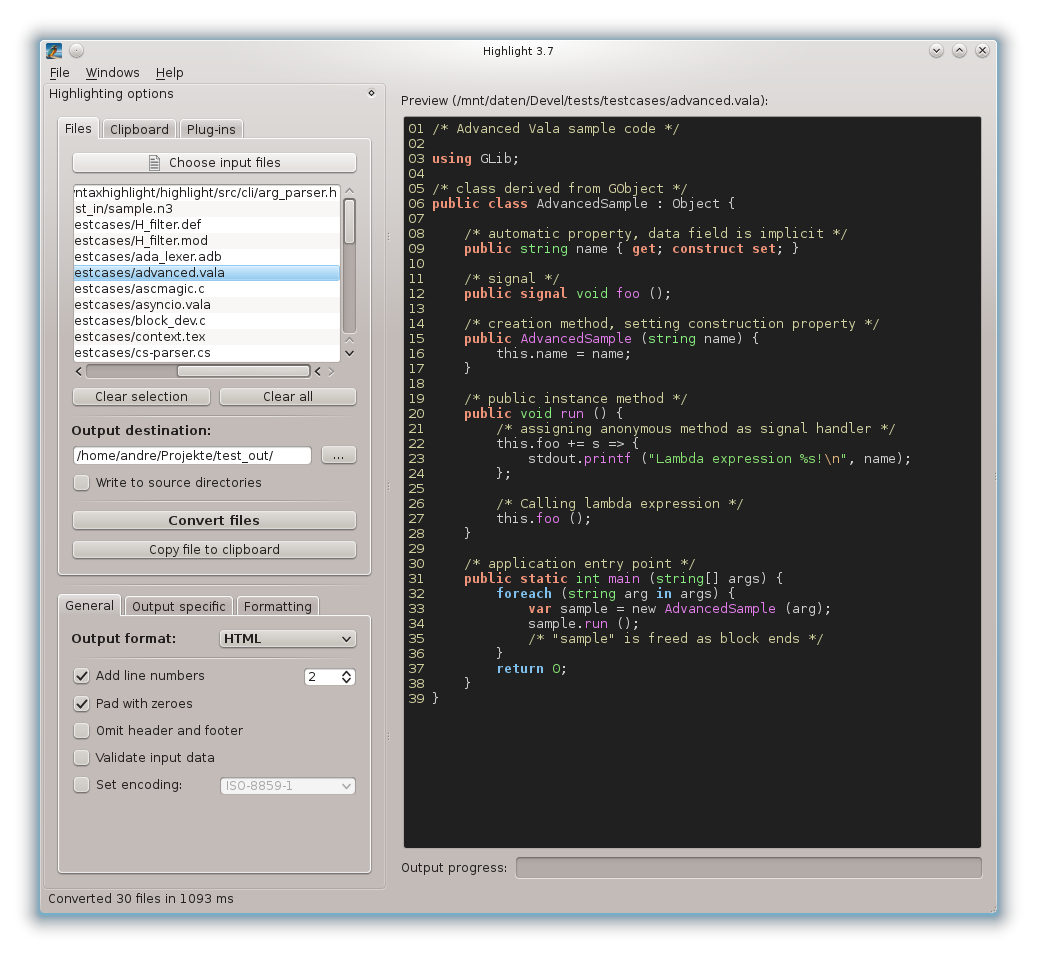Viewport: 1037px width, 953px height.
Task: Open the Help menu
Action: tap(169, 73)
